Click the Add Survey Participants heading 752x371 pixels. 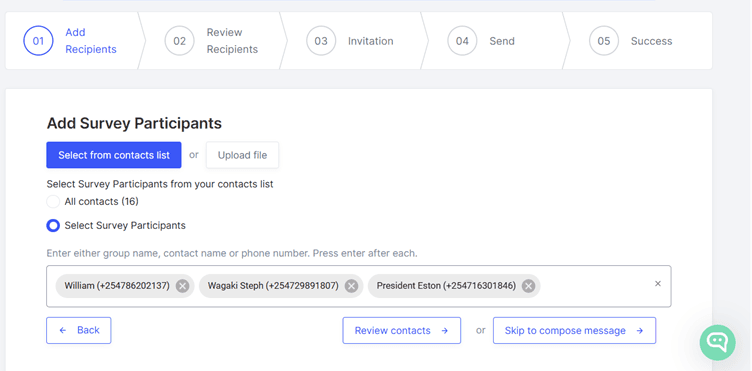point(134,123)
